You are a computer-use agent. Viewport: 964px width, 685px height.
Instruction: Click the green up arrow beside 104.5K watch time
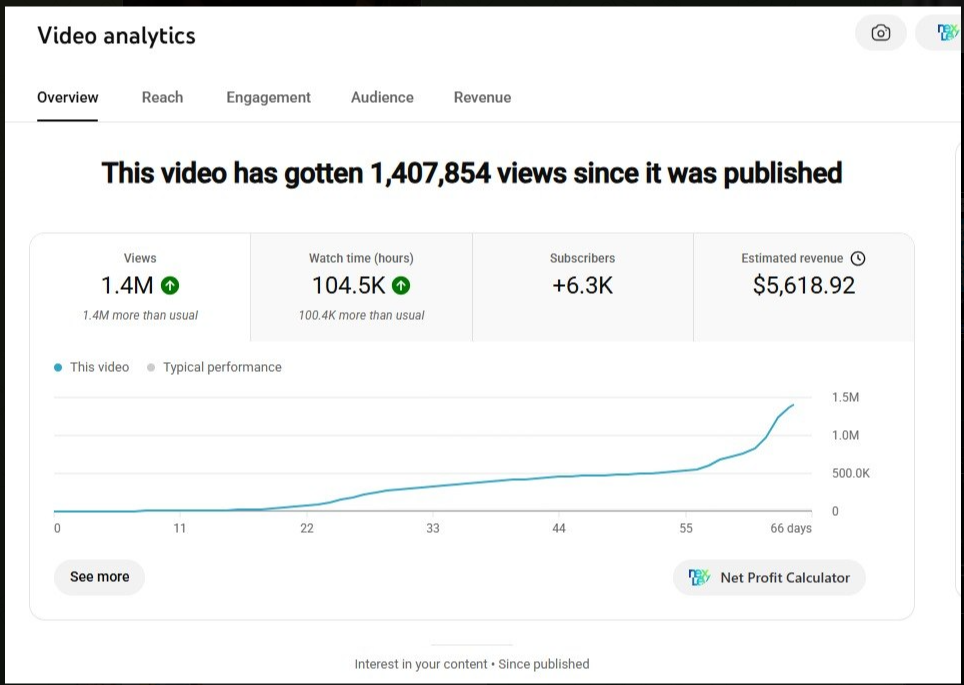tap(401, 286)
